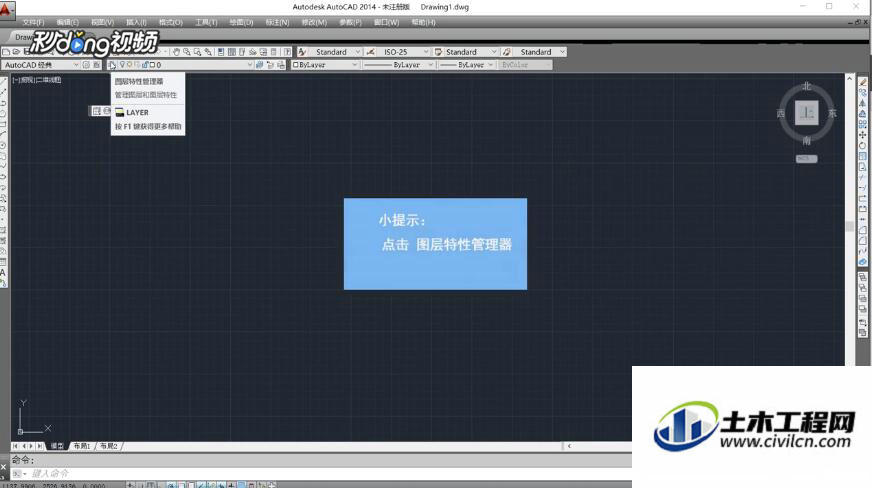Click the Help icon in standard toolbar
This screenshot has height=488, width=872.
pyautogui.click(x=287, y=52)
